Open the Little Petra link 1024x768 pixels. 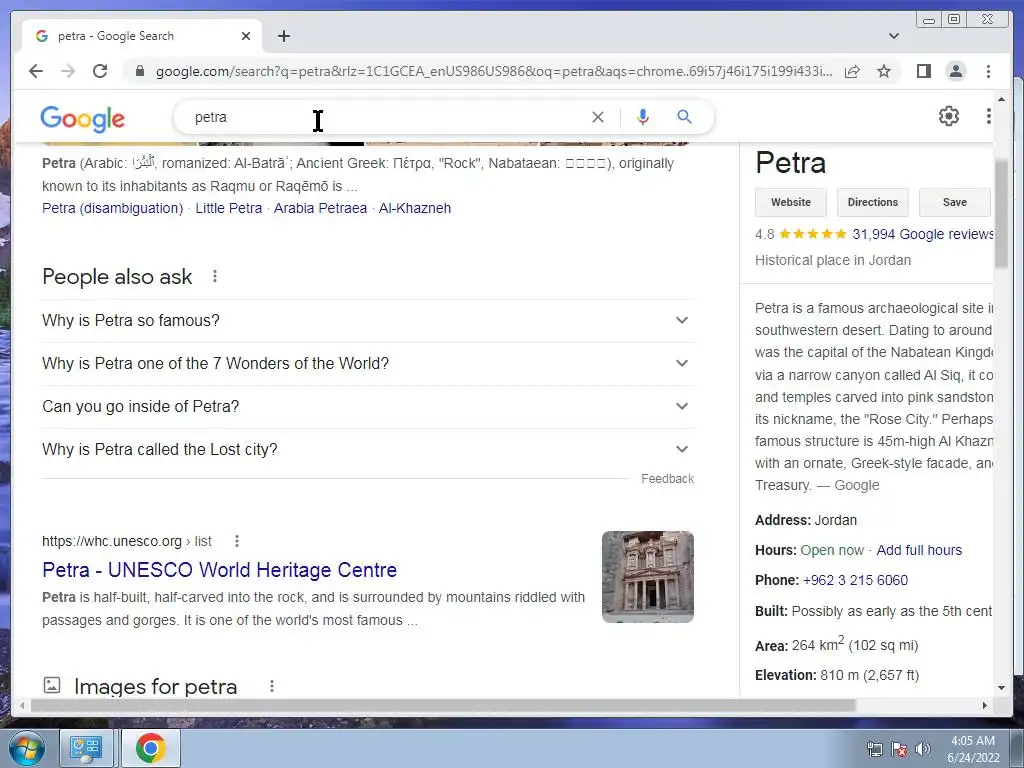pyautogui.click(x=229, y=208)
